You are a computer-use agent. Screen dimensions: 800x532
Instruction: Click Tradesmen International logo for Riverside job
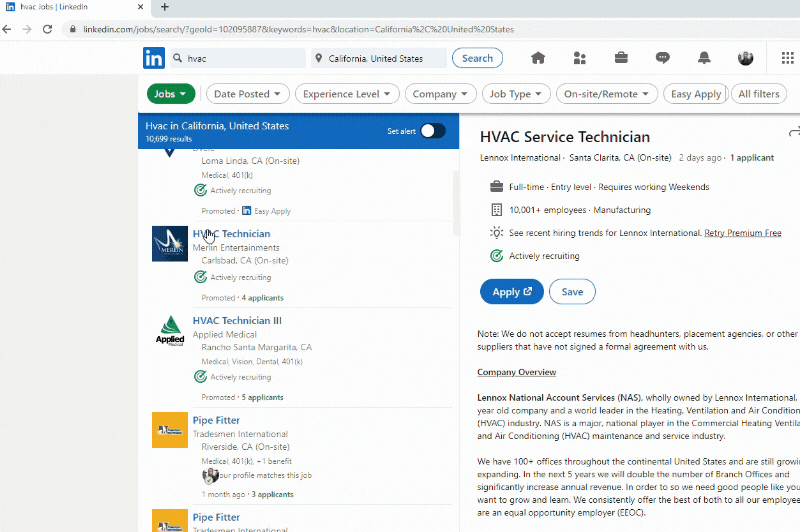[x=170, y=430]
